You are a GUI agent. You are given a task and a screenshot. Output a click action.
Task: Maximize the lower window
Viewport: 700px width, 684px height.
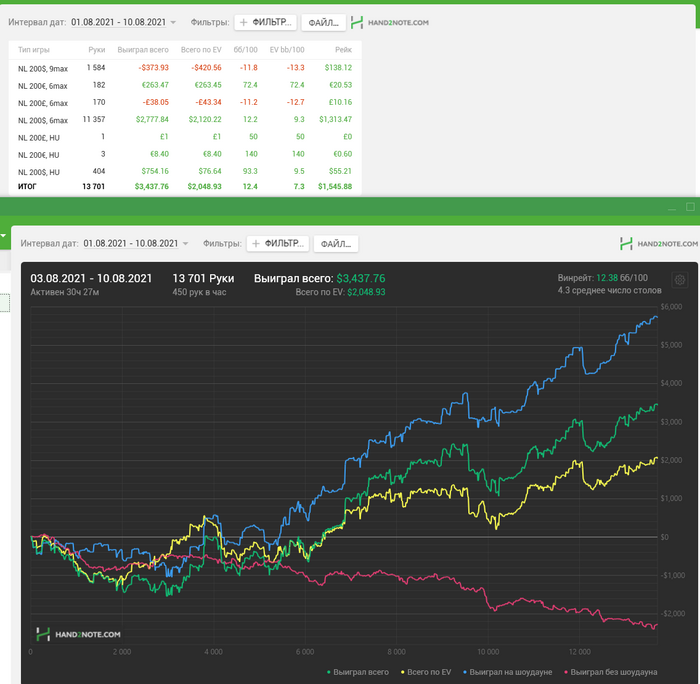pos(690,207)
